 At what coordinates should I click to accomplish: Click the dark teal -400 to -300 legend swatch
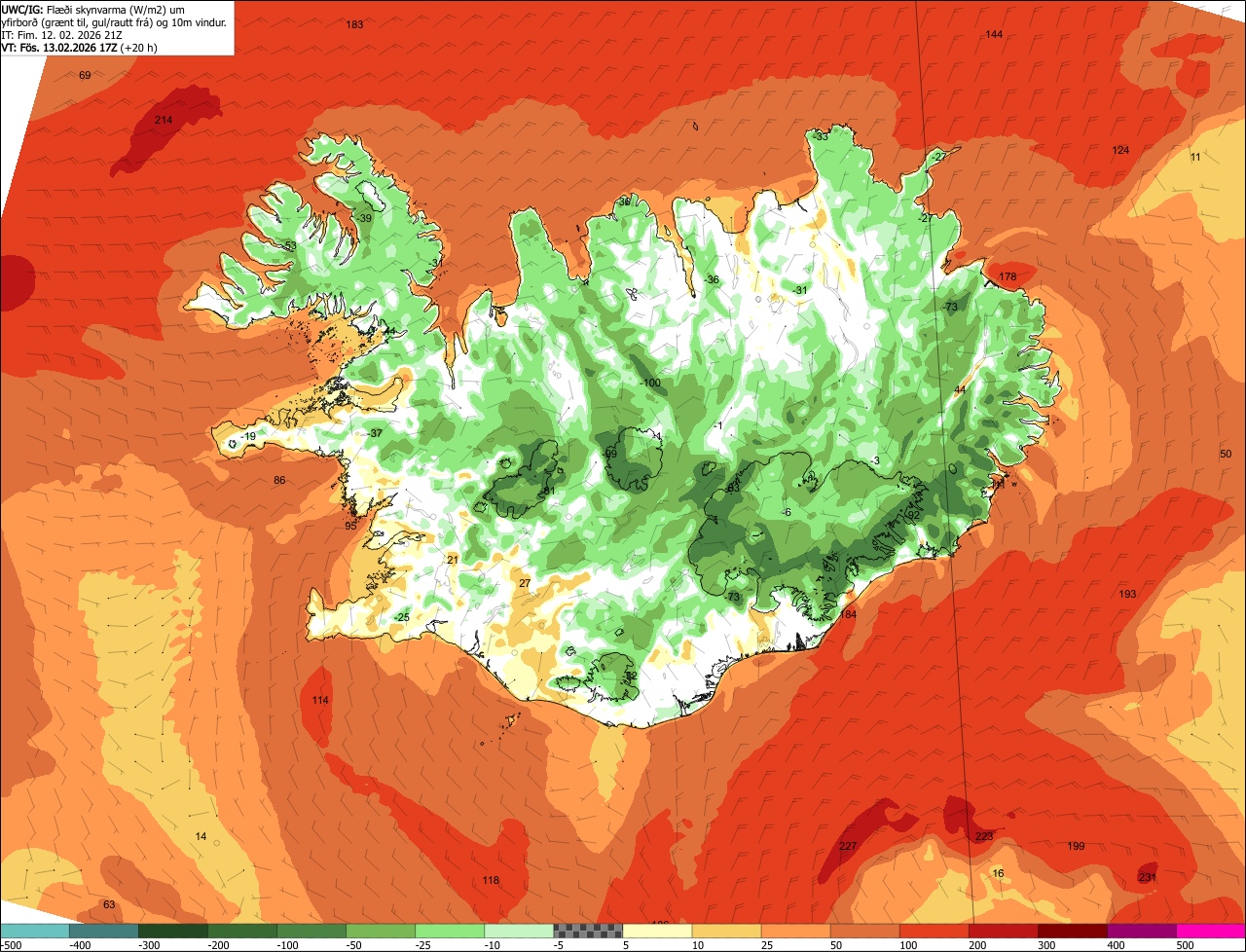(x=103, y=931)
